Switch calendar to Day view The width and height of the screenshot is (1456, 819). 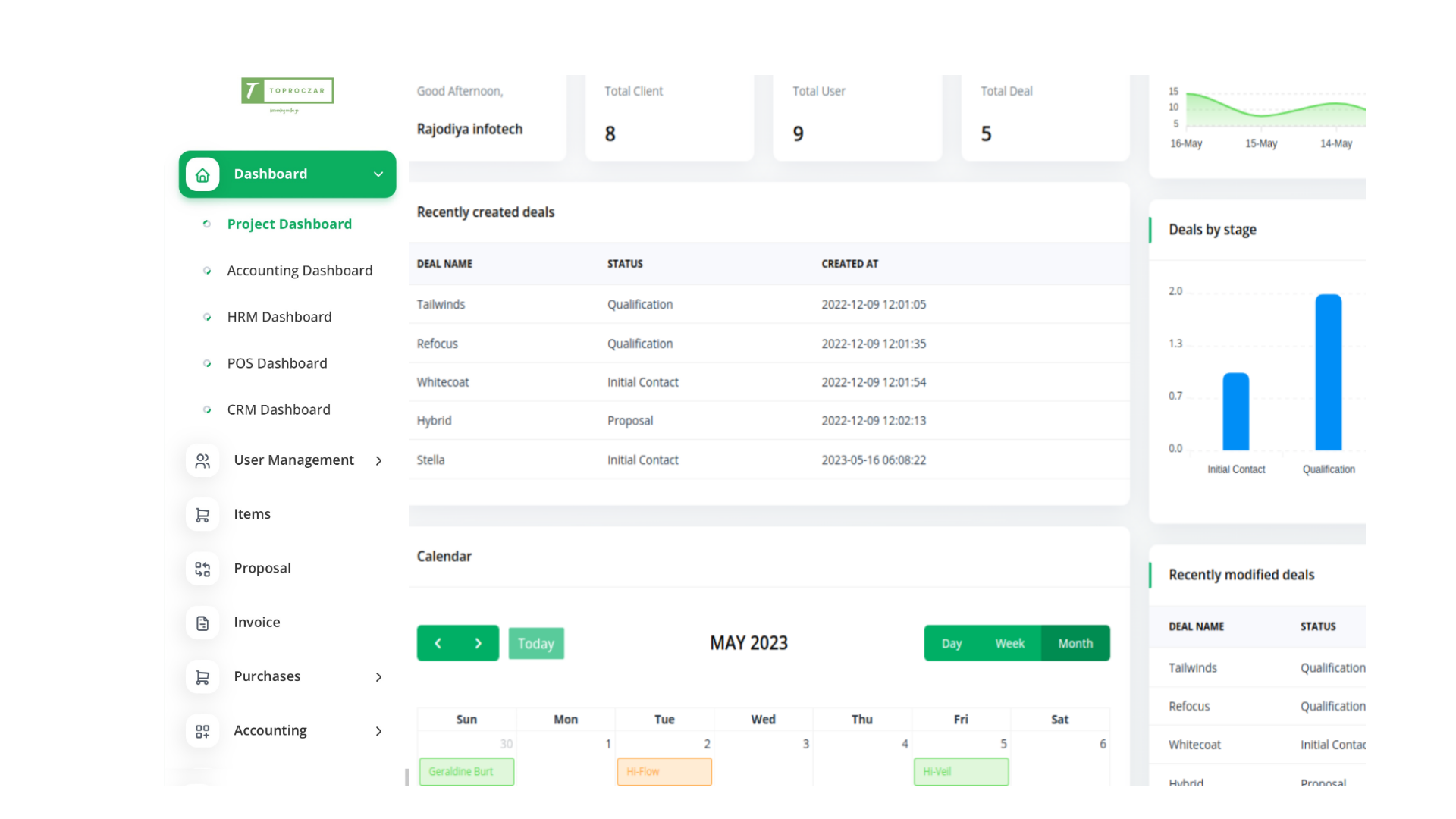coord(951,643)
